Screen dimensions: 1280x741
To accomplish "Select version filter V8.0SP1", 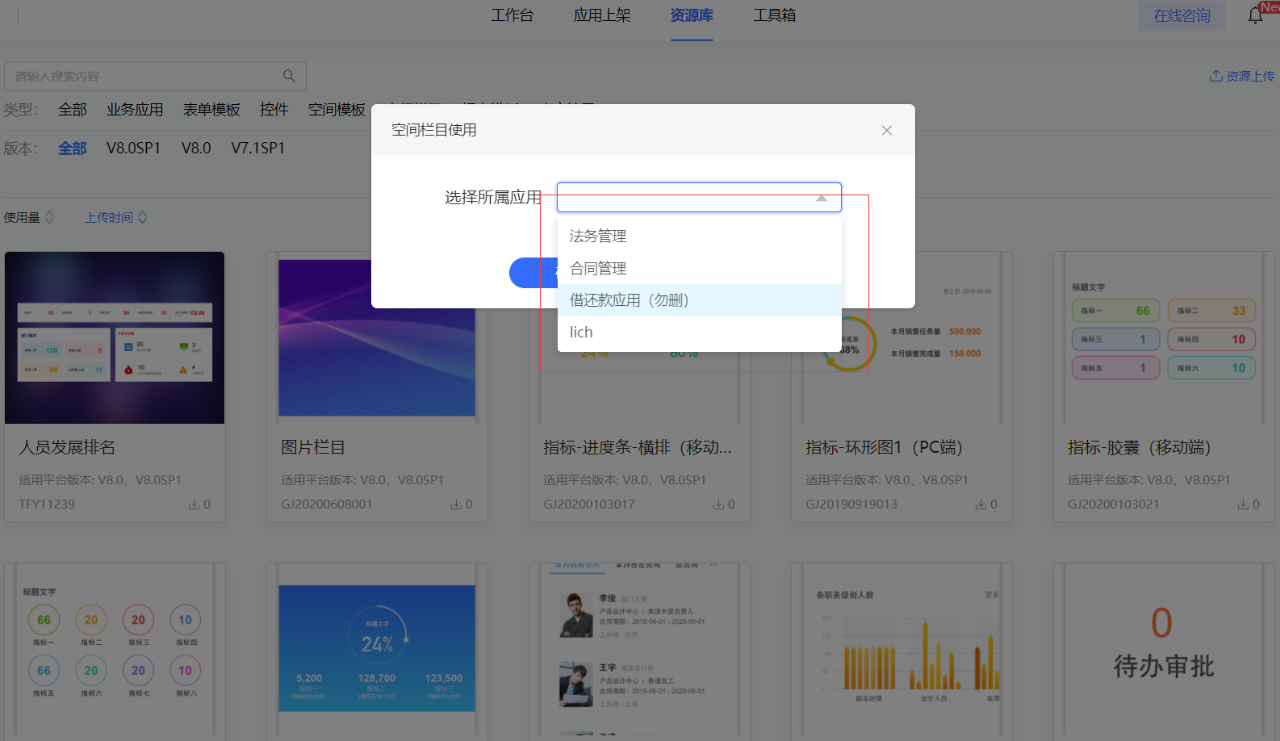I will [x=134, y=148].
